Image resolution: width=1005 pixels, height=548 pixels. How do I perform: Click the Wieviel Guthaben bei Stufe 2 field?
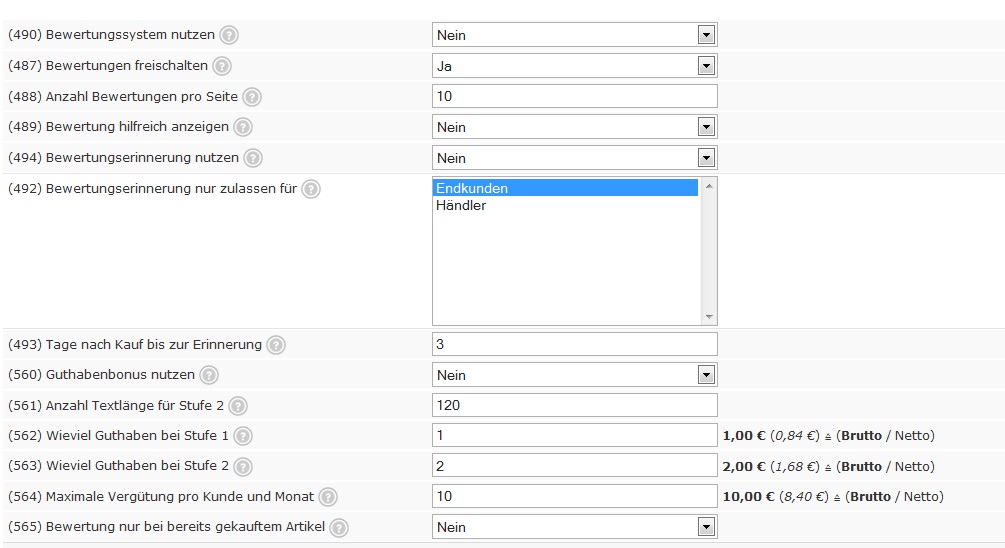tap(574, 466)
